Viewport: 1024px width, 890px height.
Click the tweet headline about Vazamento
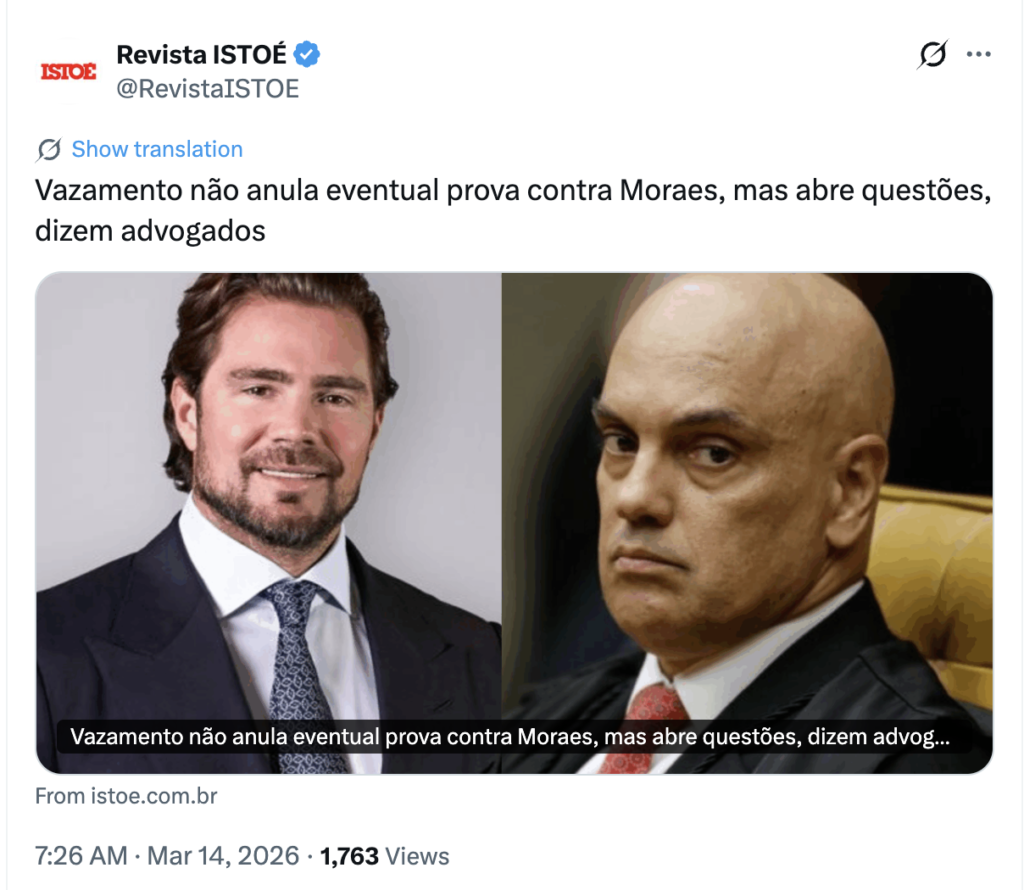click(x=513, y=210)
